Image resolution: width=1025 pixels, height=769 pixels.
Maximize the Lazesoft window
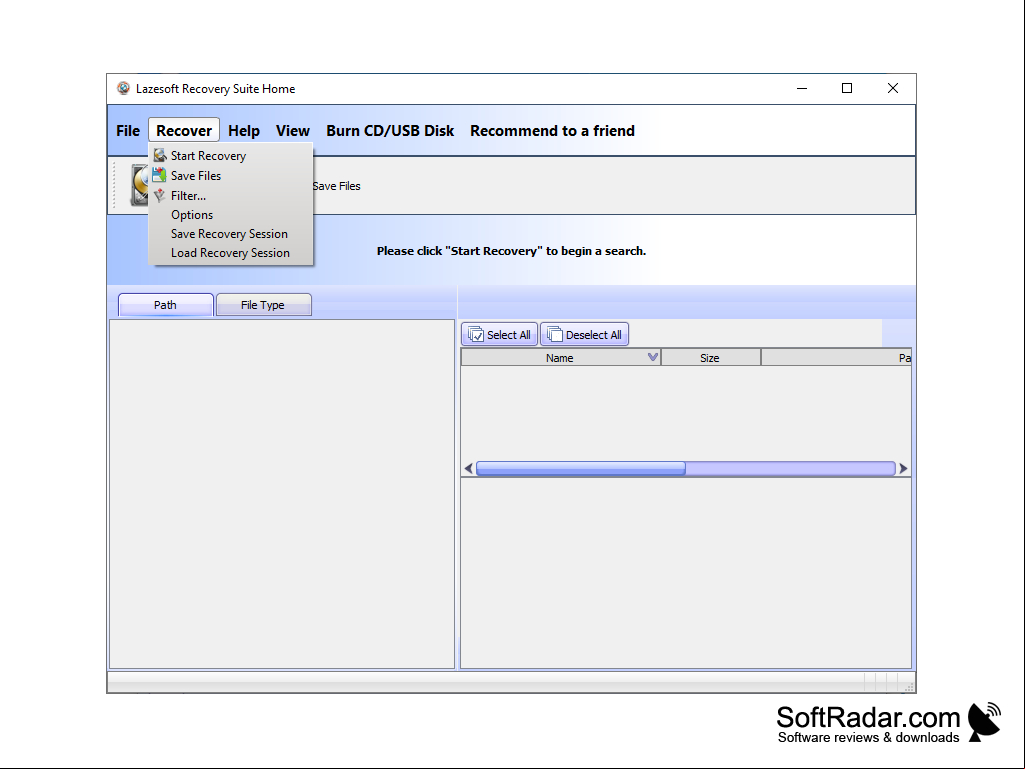[847, 88]
